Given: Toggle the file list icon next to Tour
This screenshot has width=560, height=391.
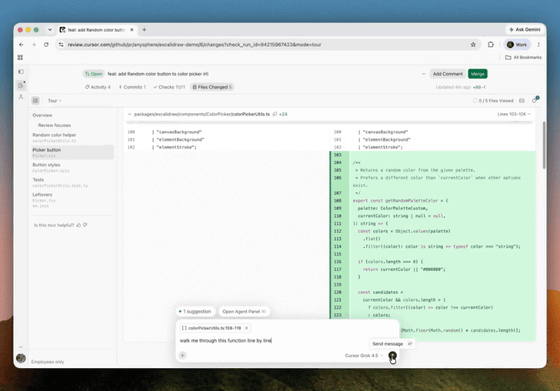Looking at the screenshot, I should tap(35, 101).
